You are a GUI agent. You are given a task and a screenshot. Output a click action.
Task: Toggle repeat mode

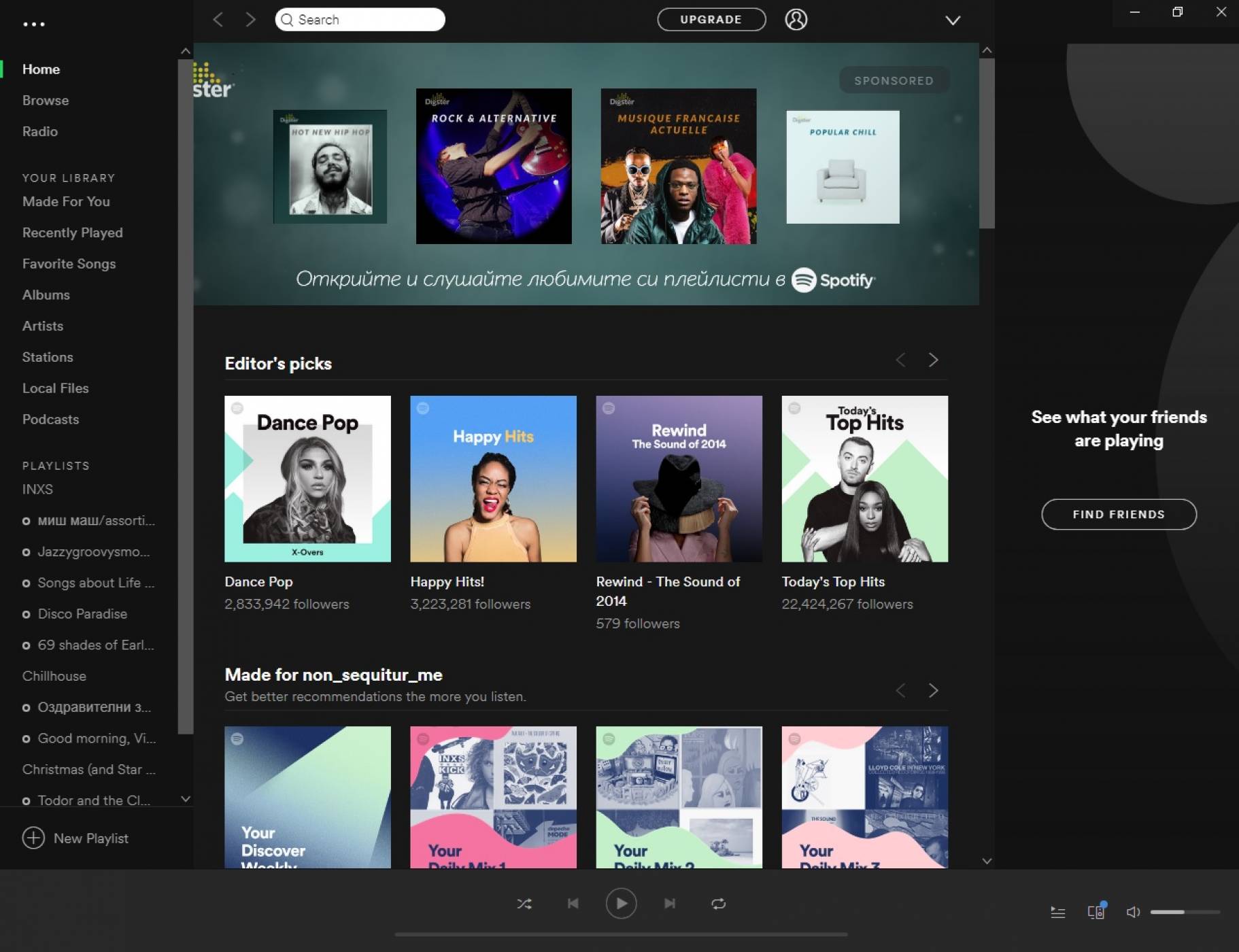[718, 904]
